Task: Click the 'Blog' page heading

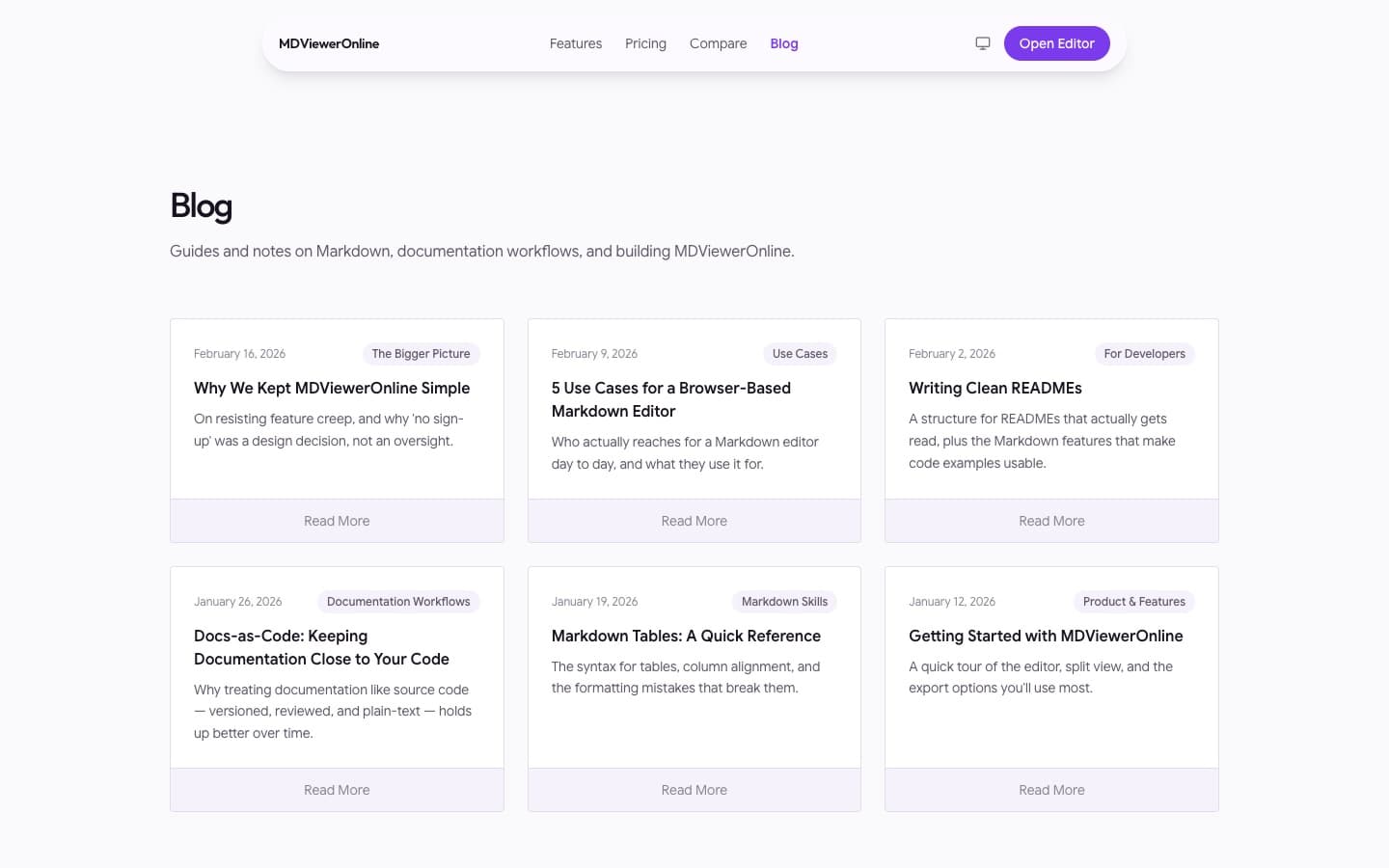Action: click(201, 206)
